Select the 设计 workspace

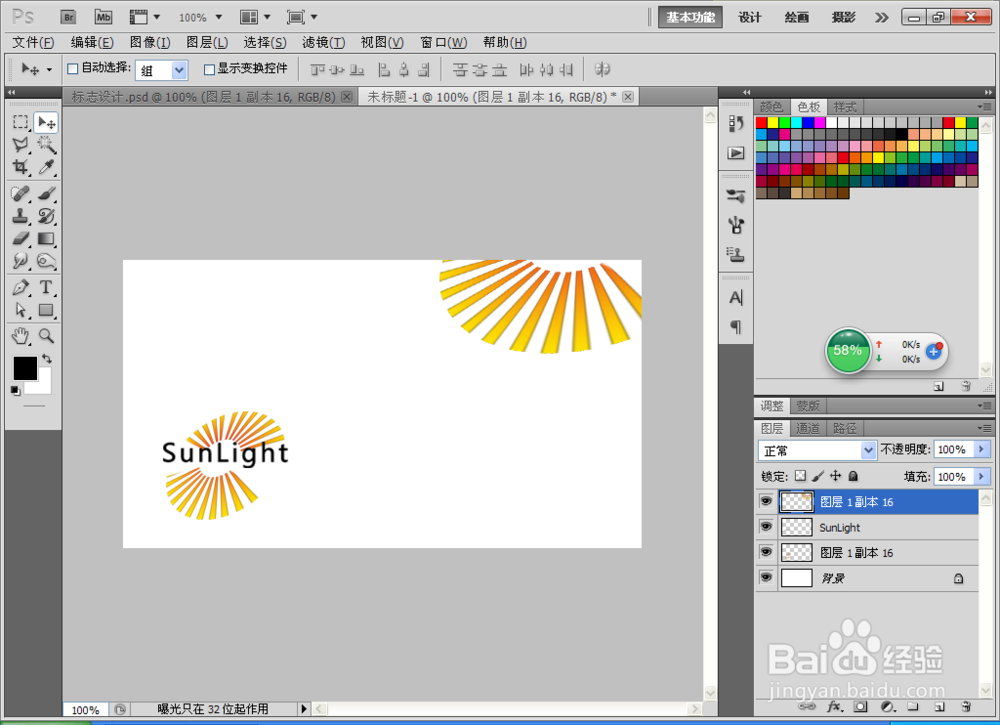click(x=749, y=17)
